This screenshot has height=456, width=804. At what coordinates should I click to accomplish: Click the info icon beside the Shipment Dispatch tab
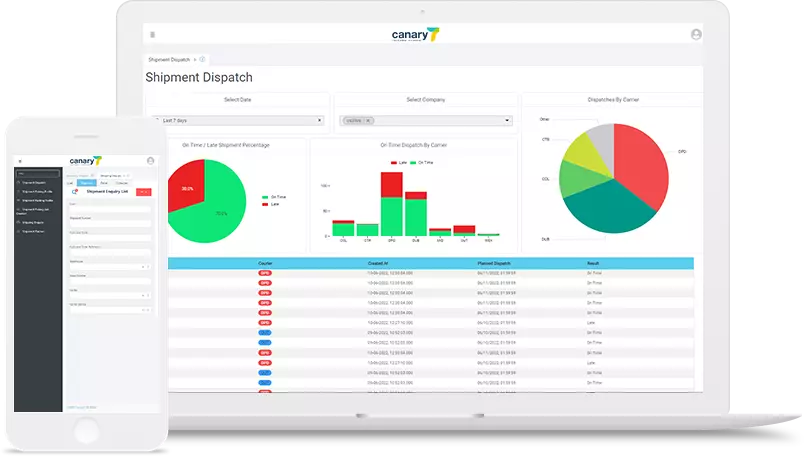203,60
